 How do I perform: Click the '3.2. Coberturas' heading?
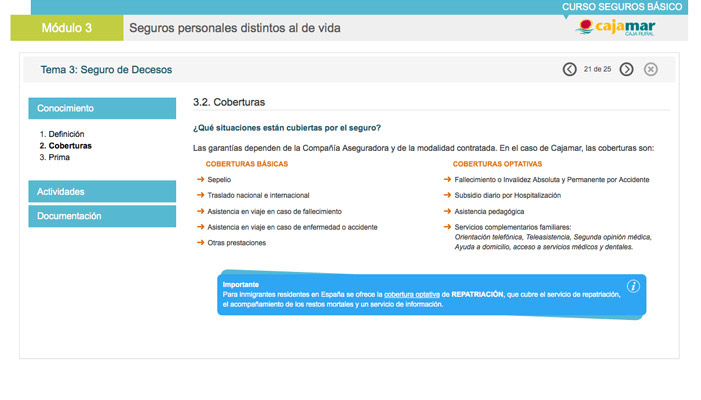229,102
